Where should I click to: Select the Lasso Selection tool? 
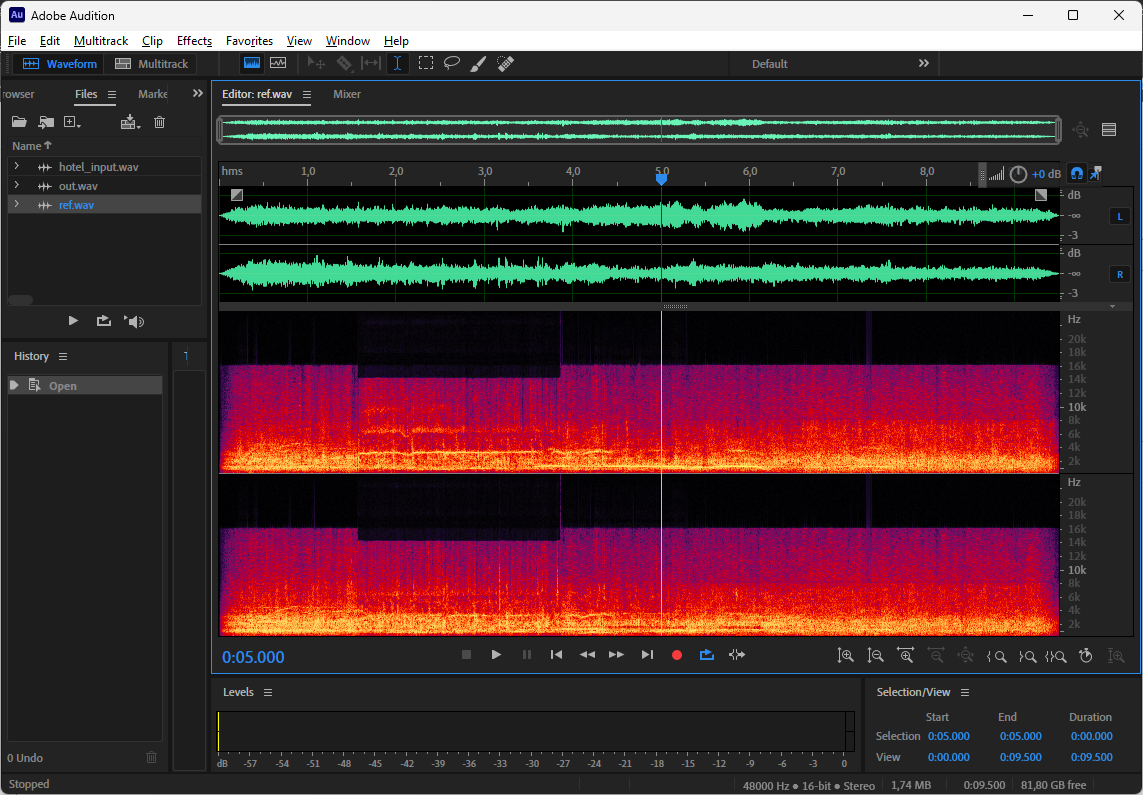pyautogui.click(x=452, y=63)
